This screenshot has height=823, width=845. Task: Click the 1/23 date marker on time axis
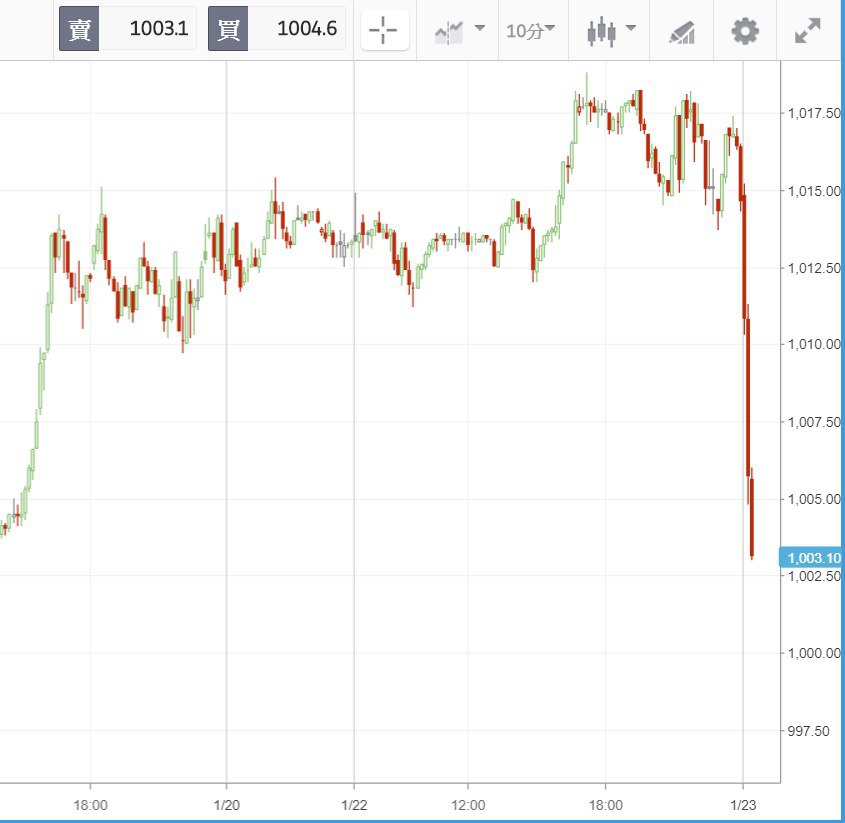coord(742,805)
